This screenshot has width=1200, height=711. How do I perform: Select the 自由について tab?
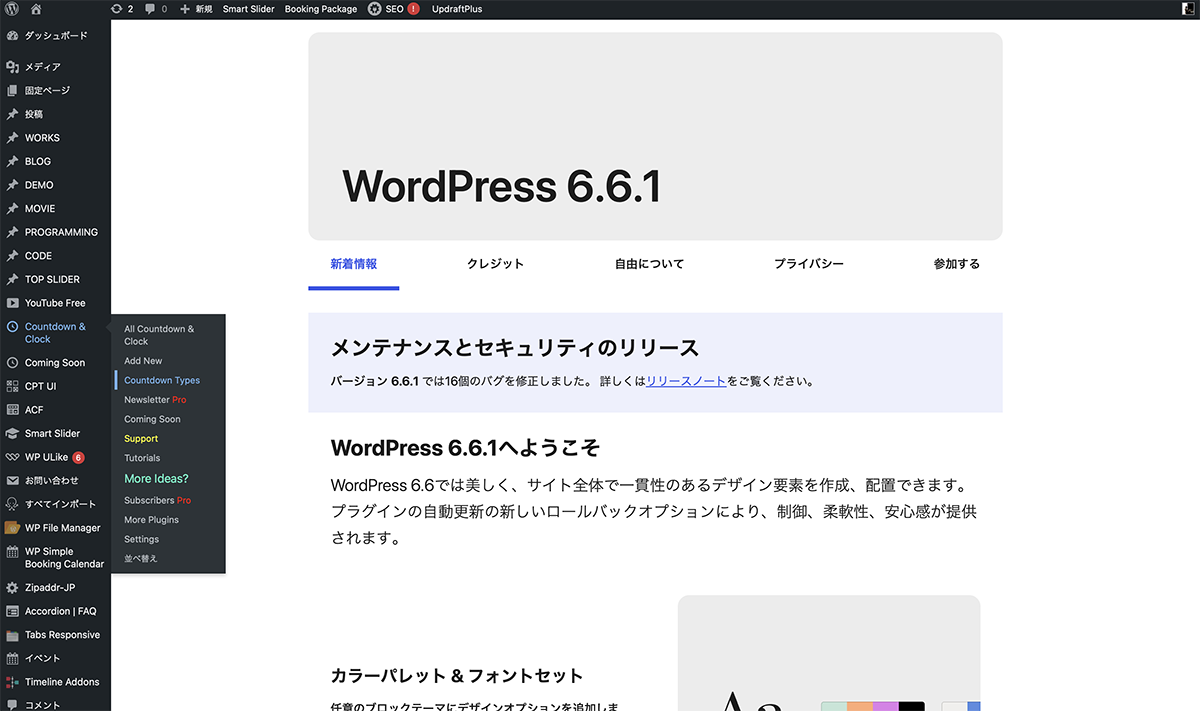pyautogui.click(x=649, y=264)
